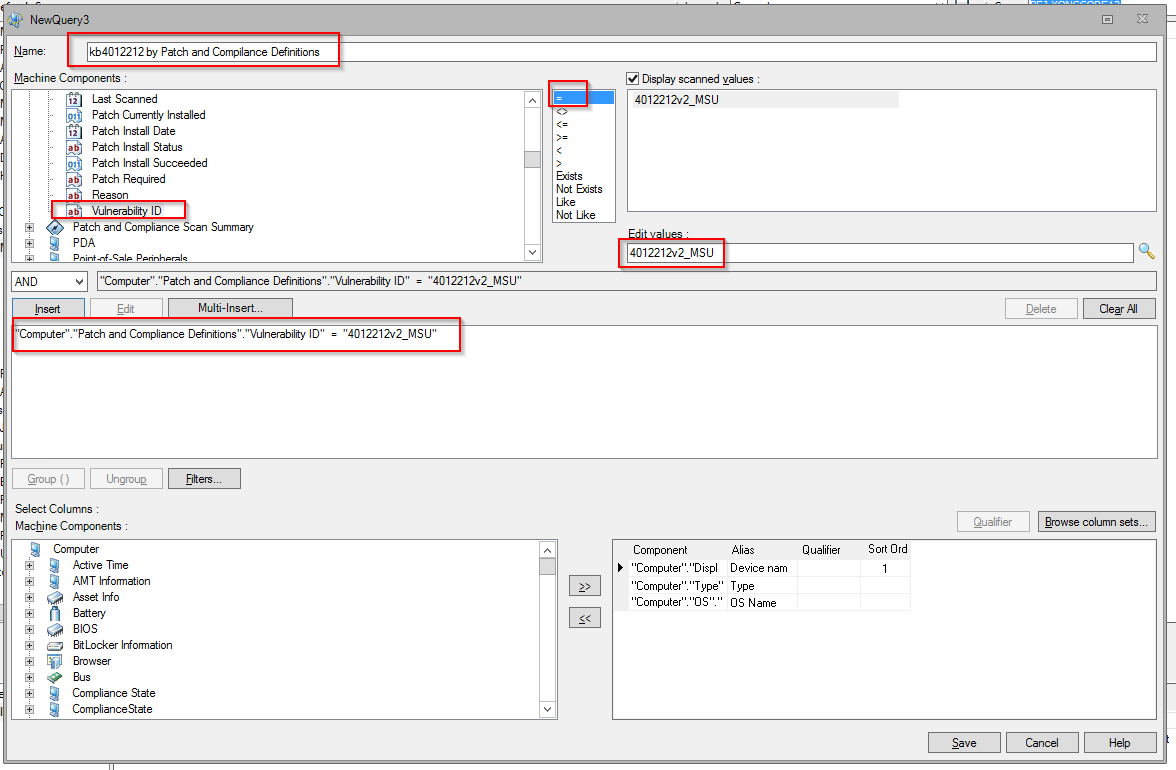Click the Battery component icon
This screenshot has height=770, width=1176.
pyautogui.click(x=55, y=613)
